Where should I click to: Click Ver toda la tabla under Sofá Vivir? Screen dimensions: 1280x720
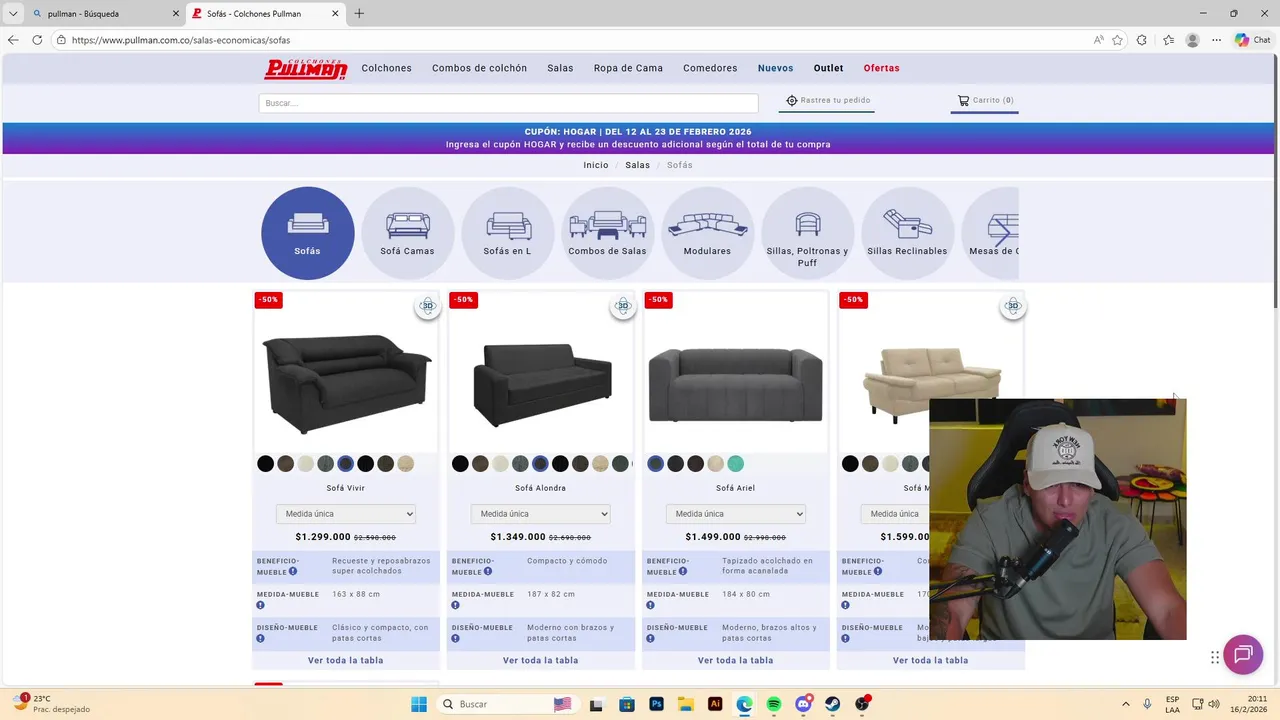[x=346, y=660]
